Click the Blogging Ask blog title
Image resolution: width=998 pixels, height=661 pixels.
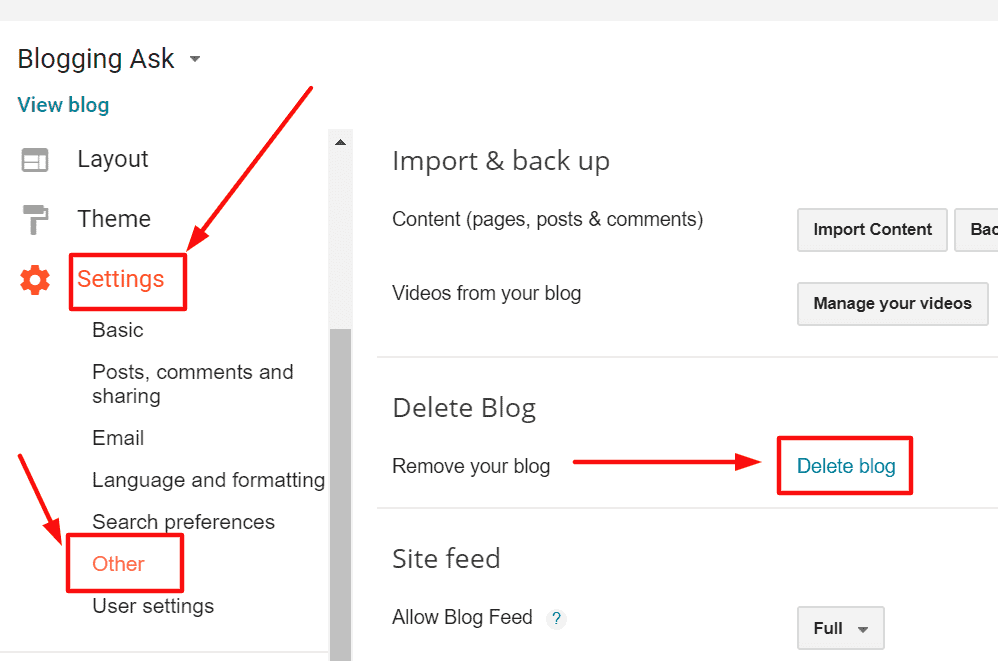[x=95, y=59]
